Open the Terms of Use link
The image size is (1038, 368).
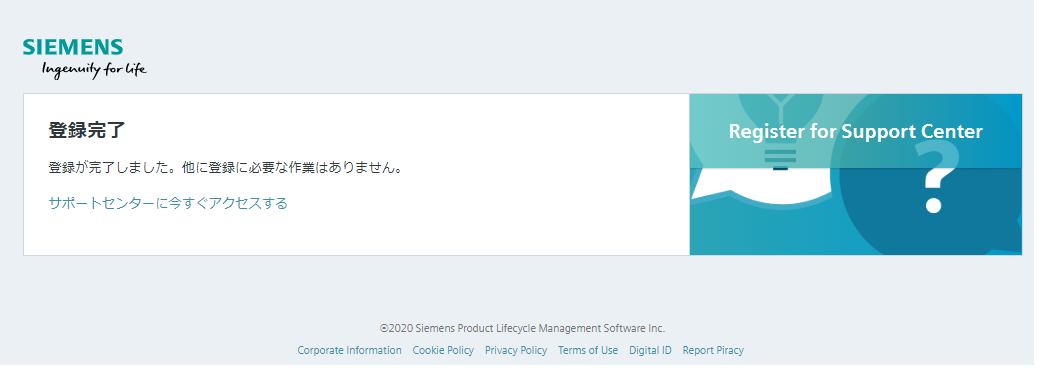[588, 350]
